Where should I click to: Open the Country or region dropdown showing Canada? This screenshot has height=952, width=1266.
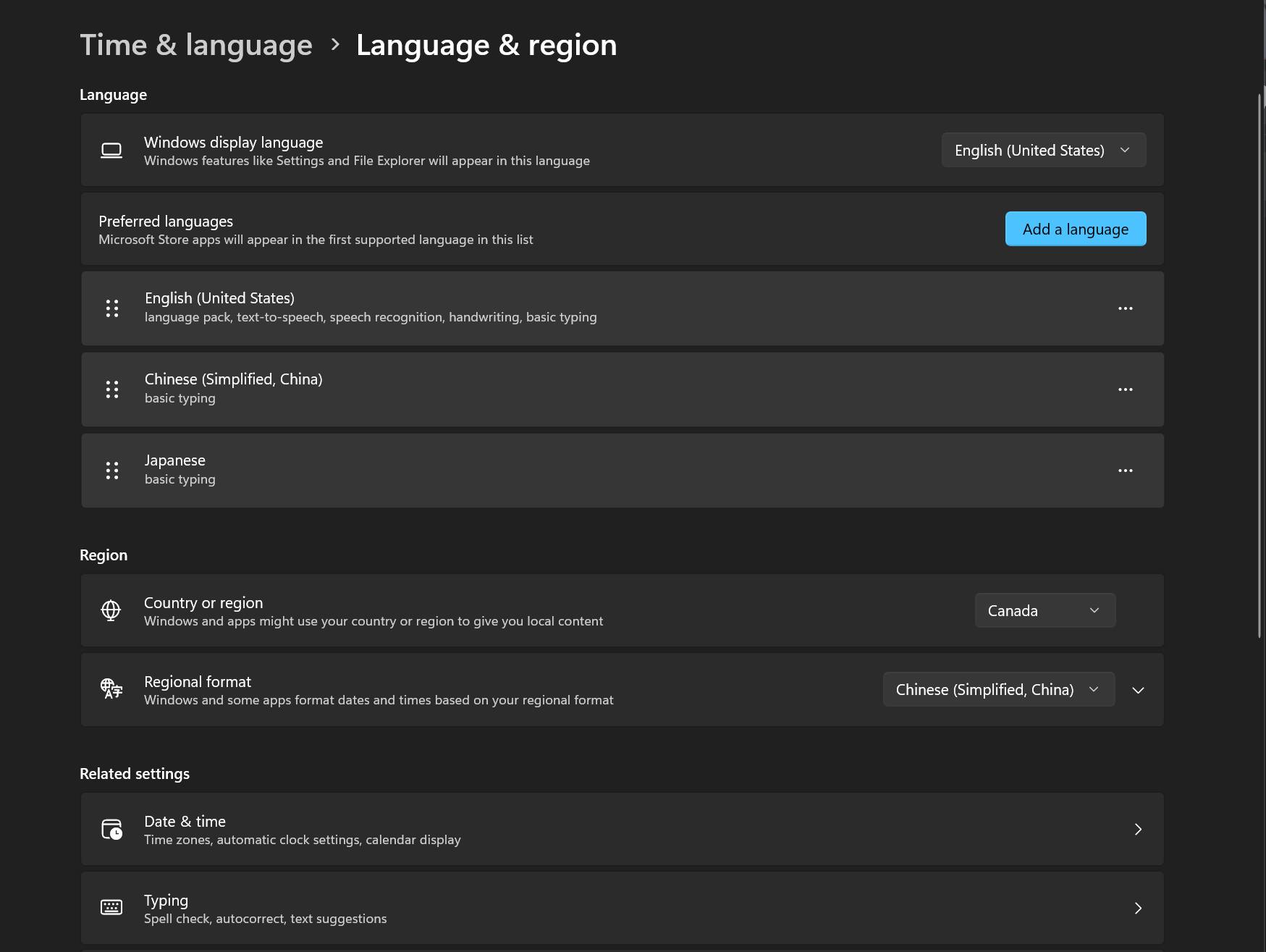(1045, 610)
